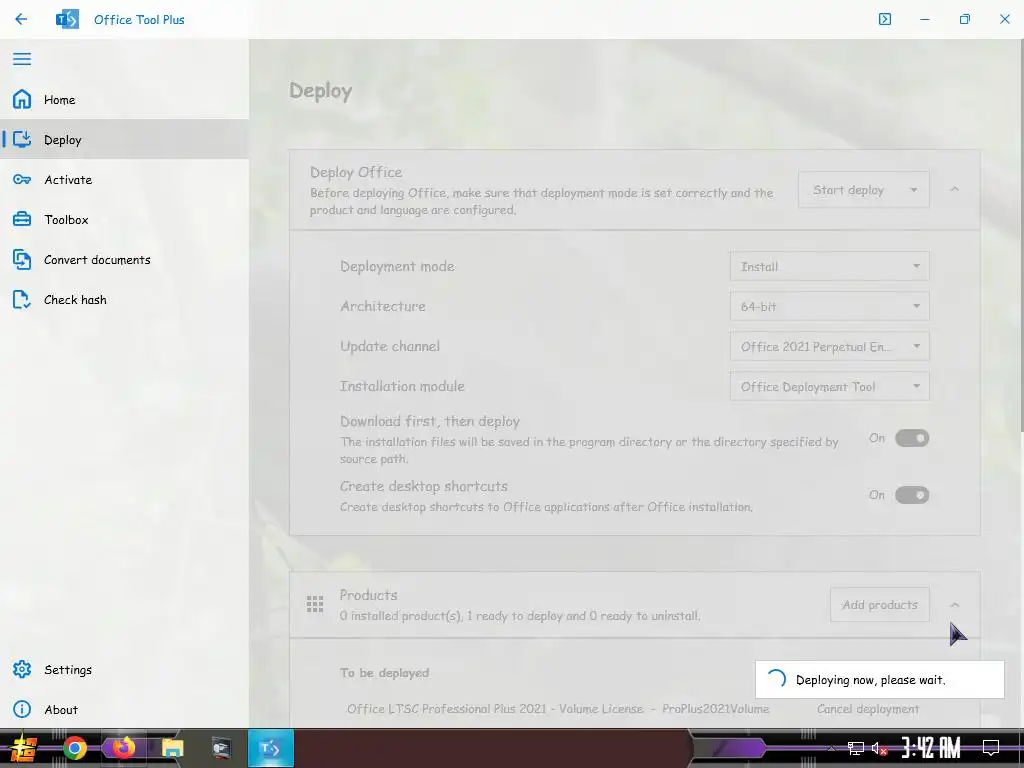This screenshot has width=1024, height=768.
Task: Open the Installation module dropdown
Action: pos(829,387)
